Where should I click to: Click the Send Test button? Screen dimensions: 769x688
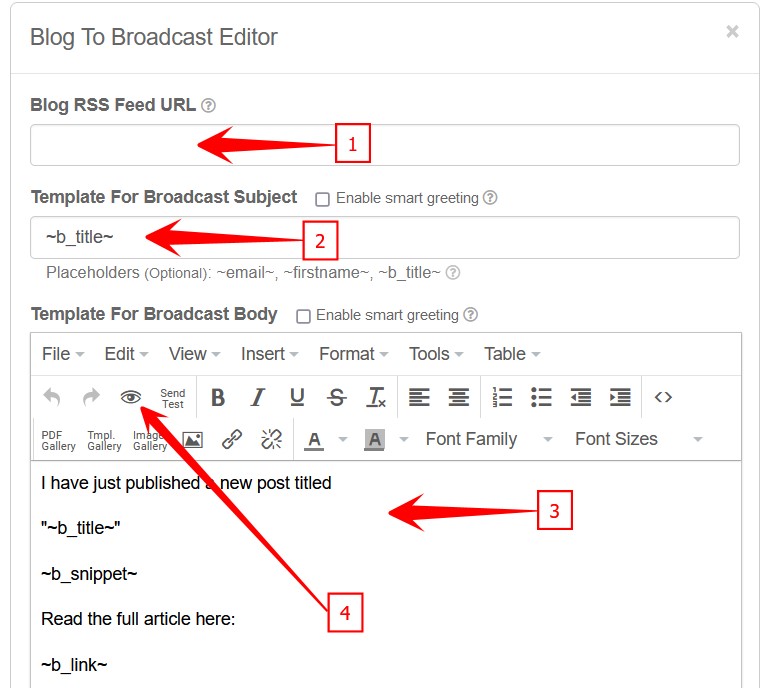173,398
